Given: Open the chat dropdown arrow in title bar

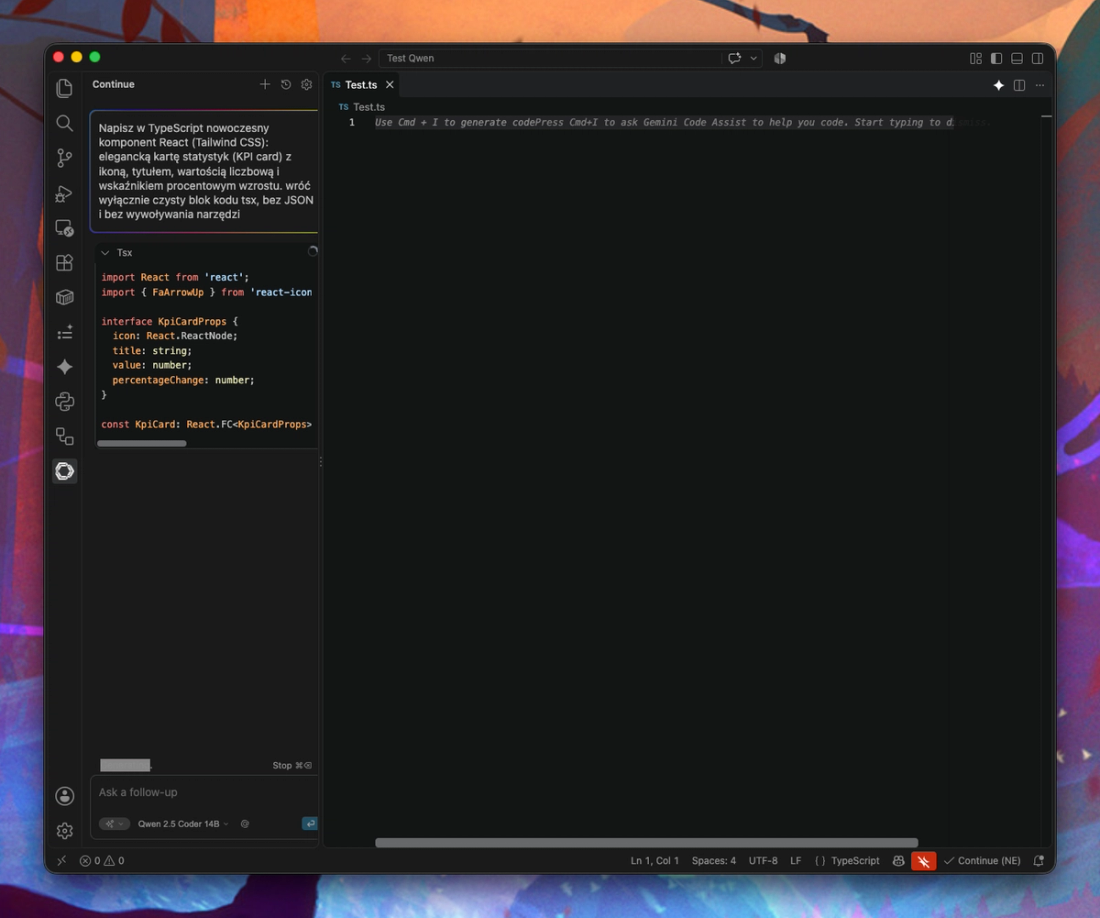Looking at the screenshot, I should 753,58.
